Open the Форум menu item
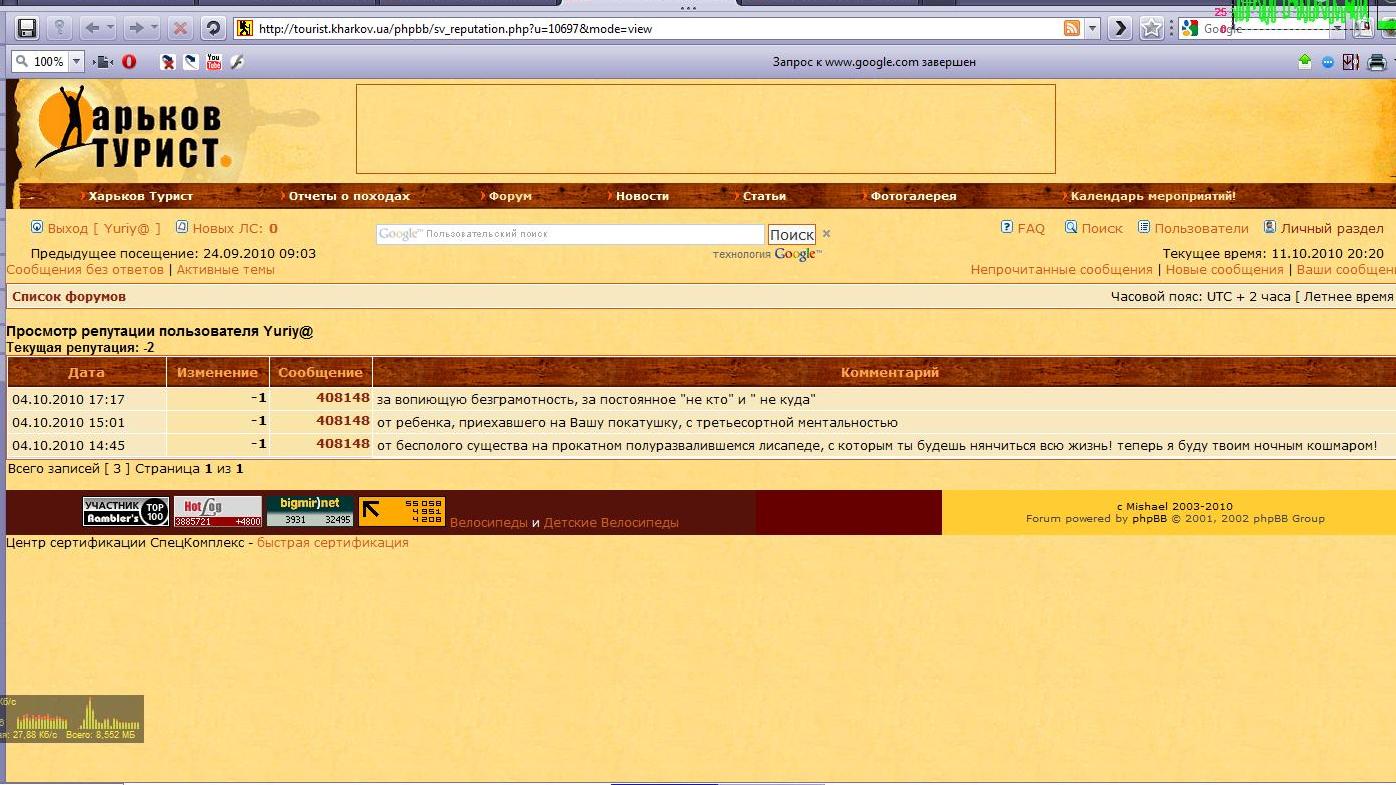 [510, 196]
